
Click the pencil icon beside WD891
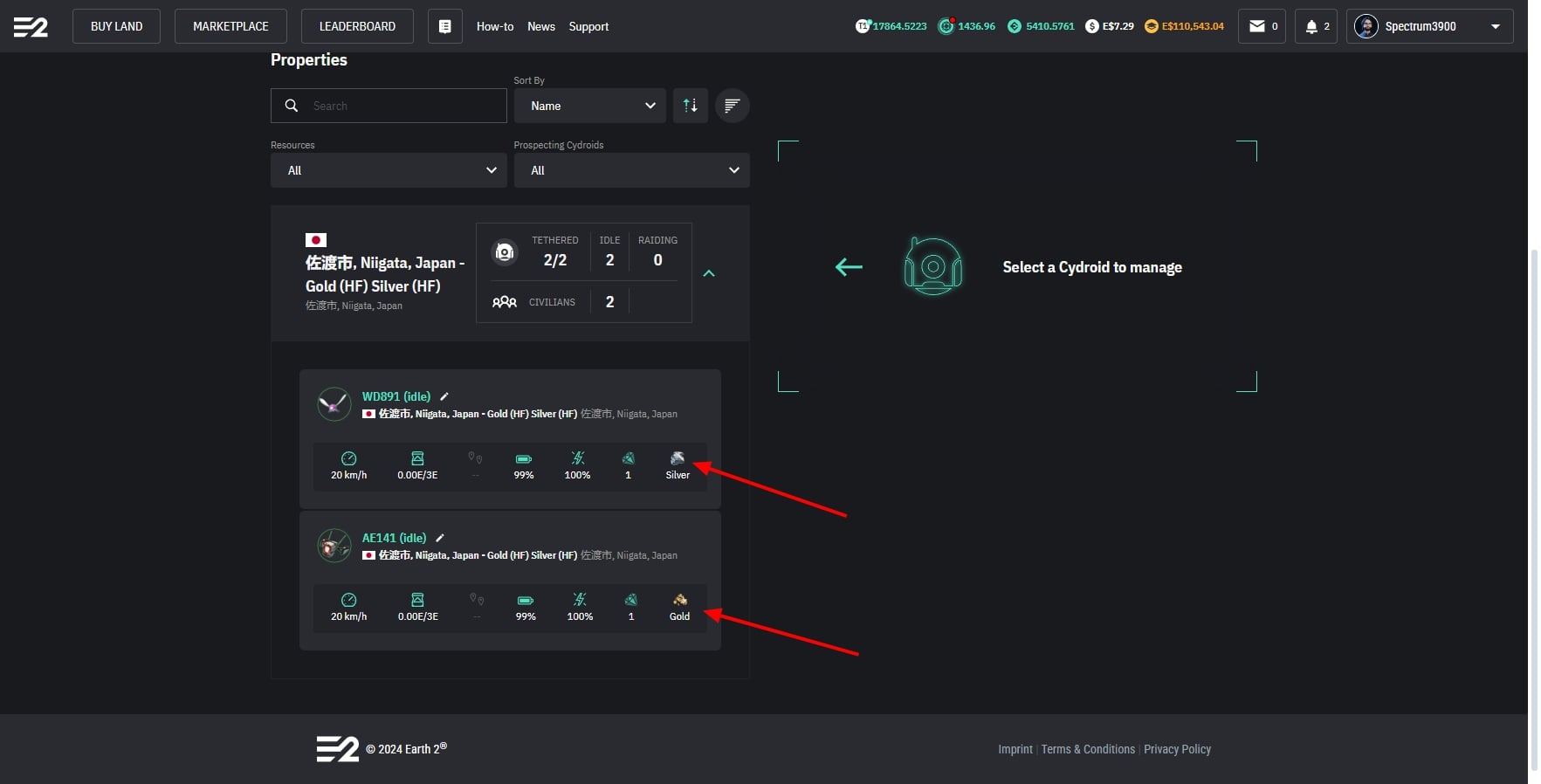pos(444,396)
